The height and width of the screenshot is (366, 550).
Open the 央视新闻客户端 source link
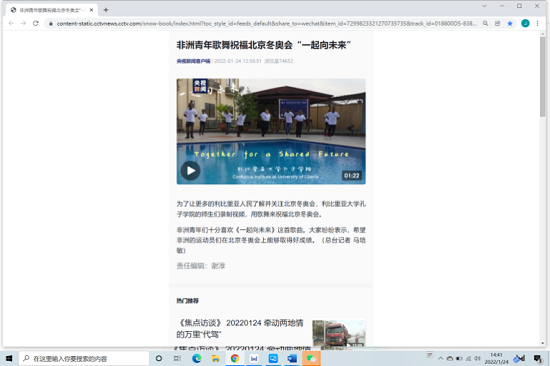click(x=193, y=61)
